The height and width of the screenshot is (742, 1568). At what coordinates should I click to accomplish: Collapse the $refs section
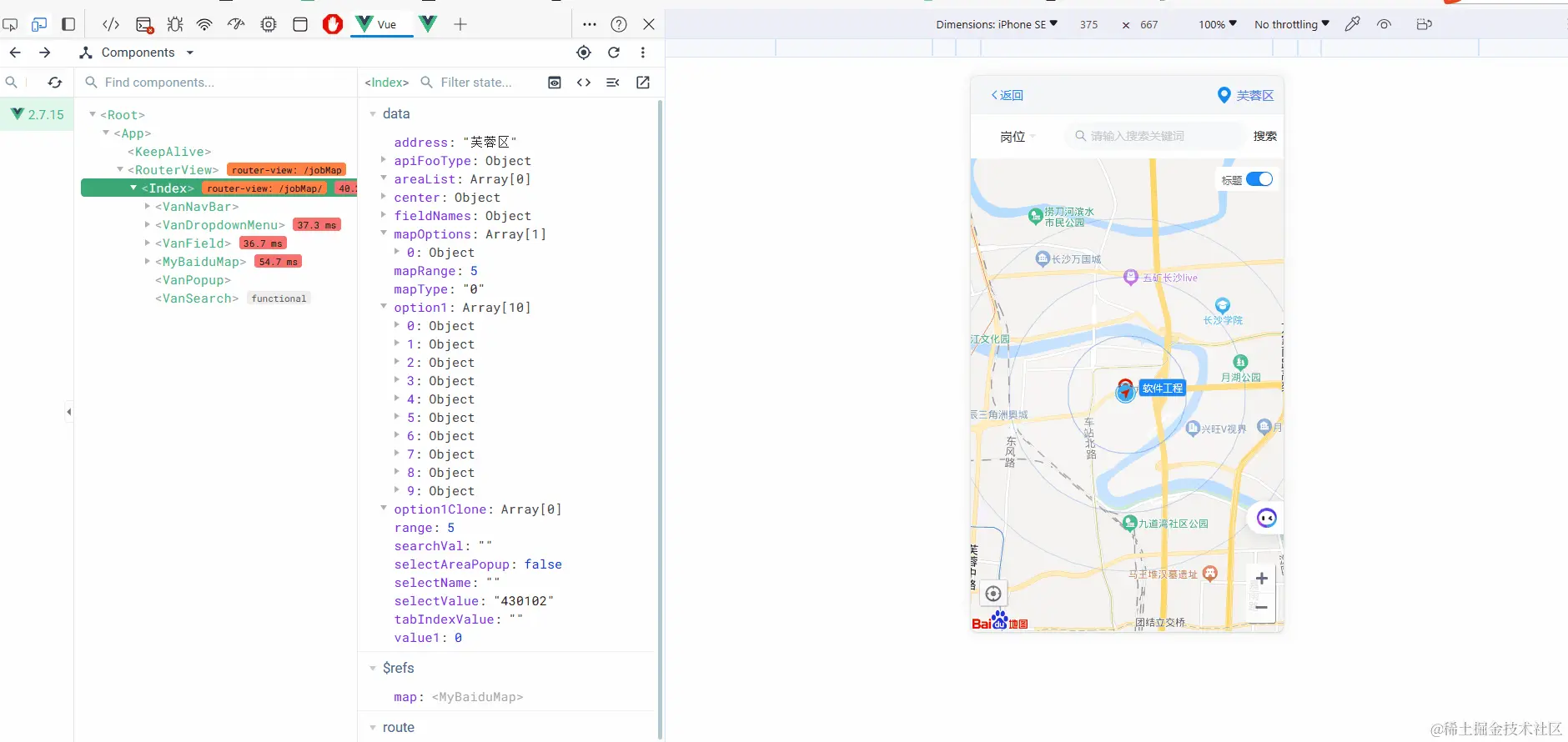373,668
